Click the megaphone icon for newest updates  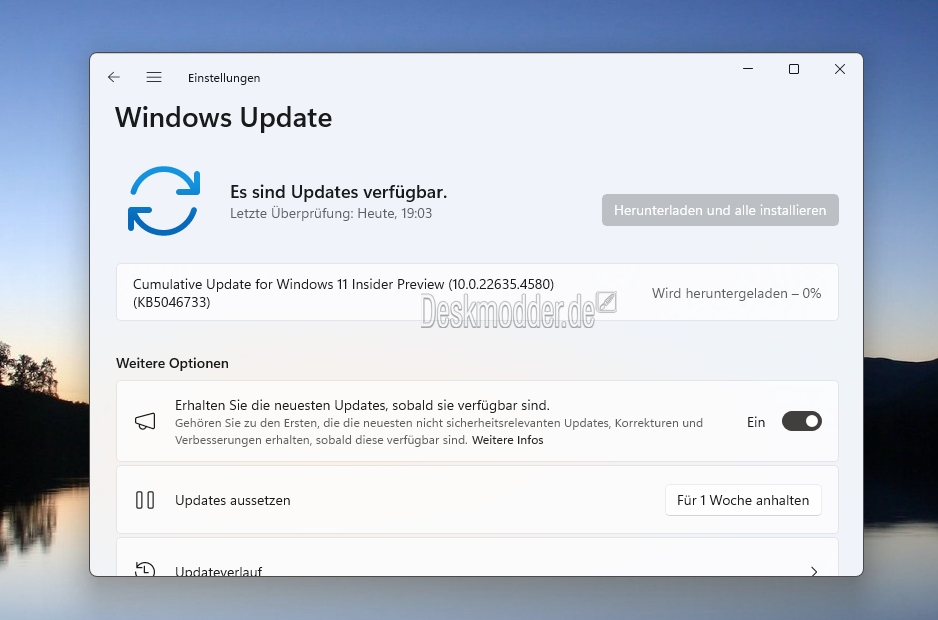coord(145,421)
